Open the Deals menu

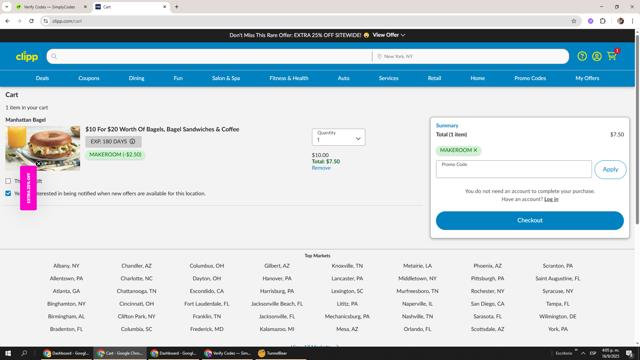pos(42,78)
